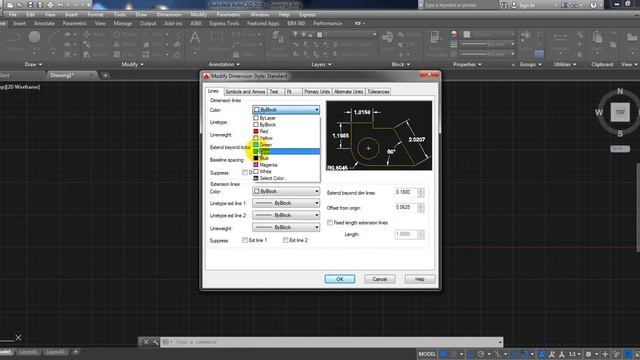Expand the Properties panel flyout

coord(467,64)
